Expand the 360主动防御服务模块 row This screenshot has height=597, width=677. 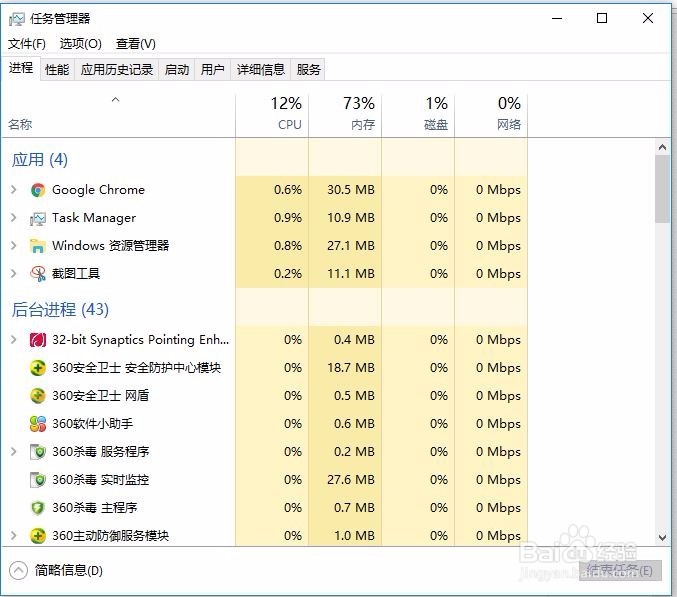[x=13, y=536]
